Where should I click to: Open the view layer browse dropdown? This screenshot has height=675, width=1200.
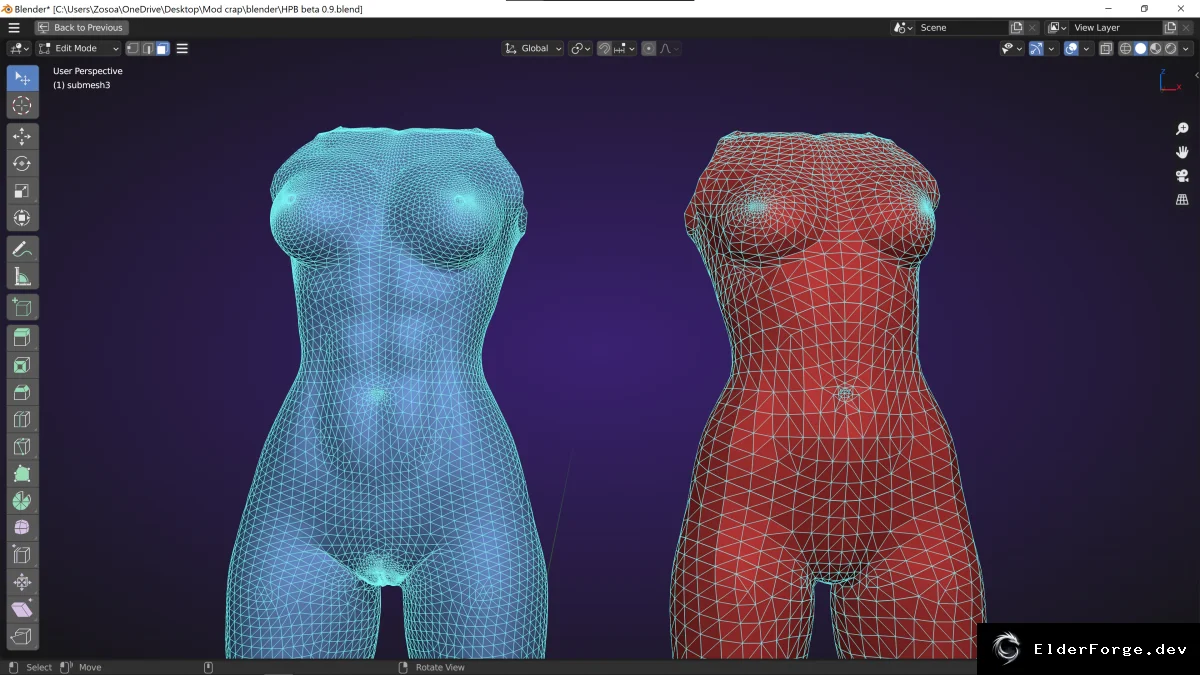1058,27
